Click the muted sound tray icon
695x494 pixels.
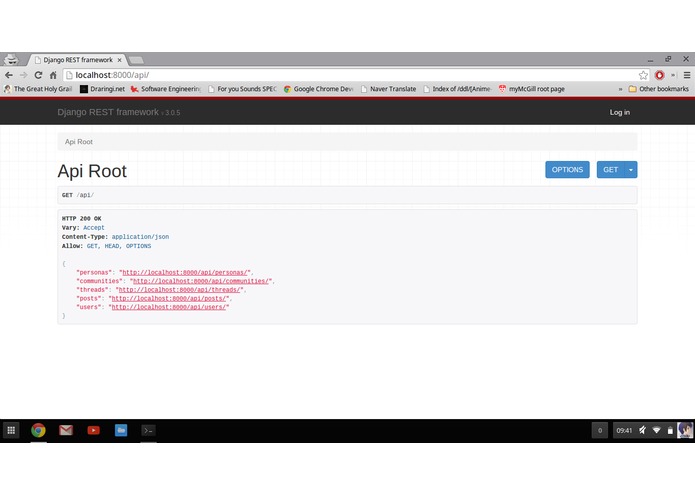click(642, 430)
